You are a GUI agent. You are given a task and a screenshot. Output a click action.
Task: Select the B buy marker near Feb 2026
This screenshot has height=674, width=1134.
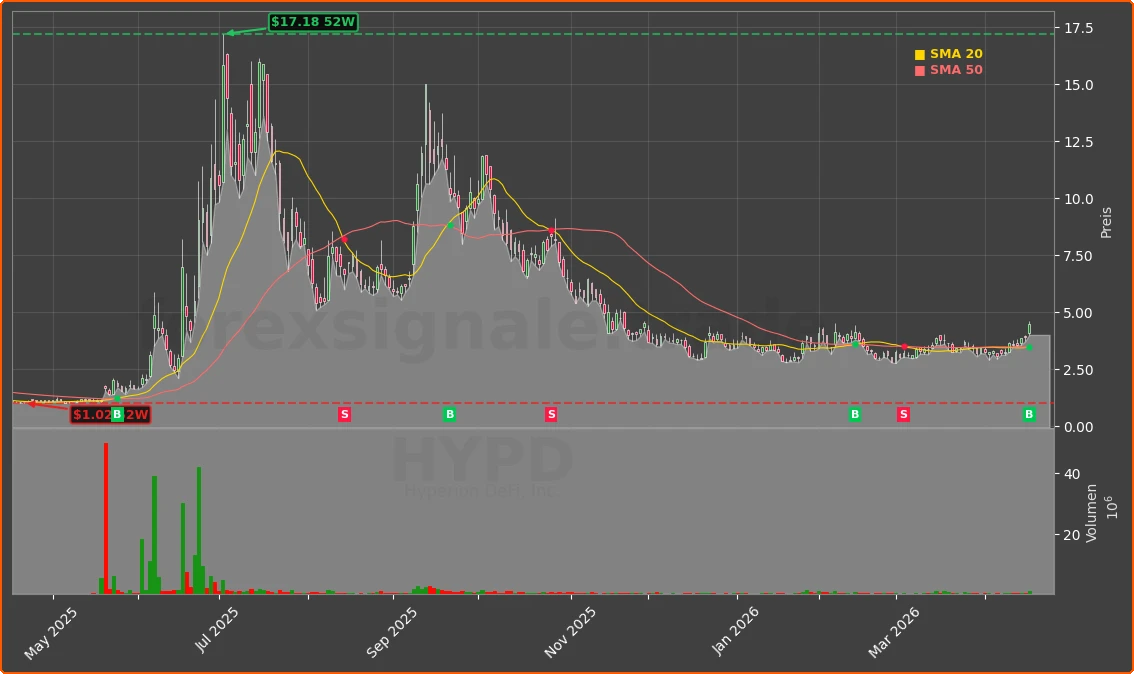point(855,413)
